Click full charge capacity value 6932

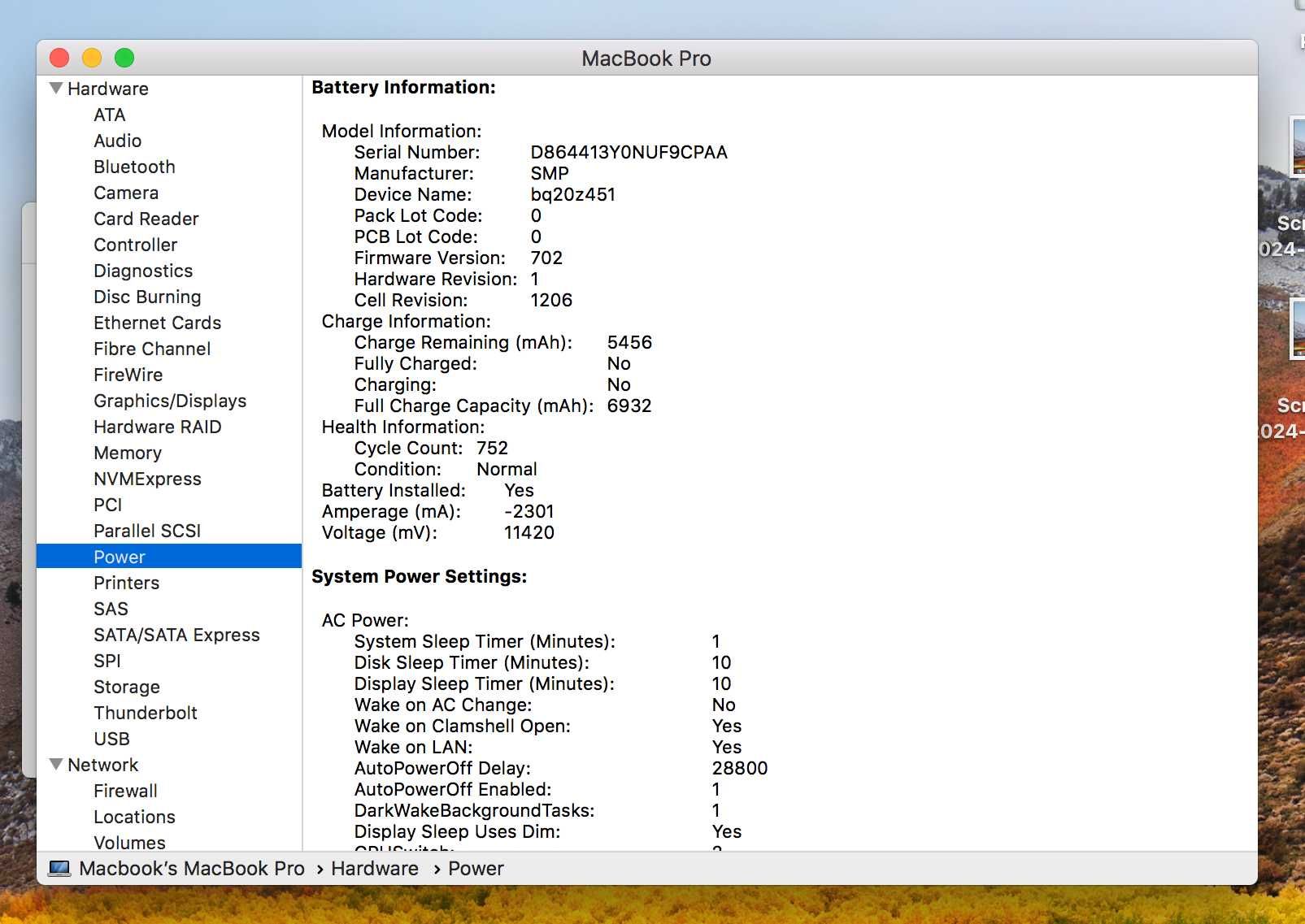click(629, 406)
